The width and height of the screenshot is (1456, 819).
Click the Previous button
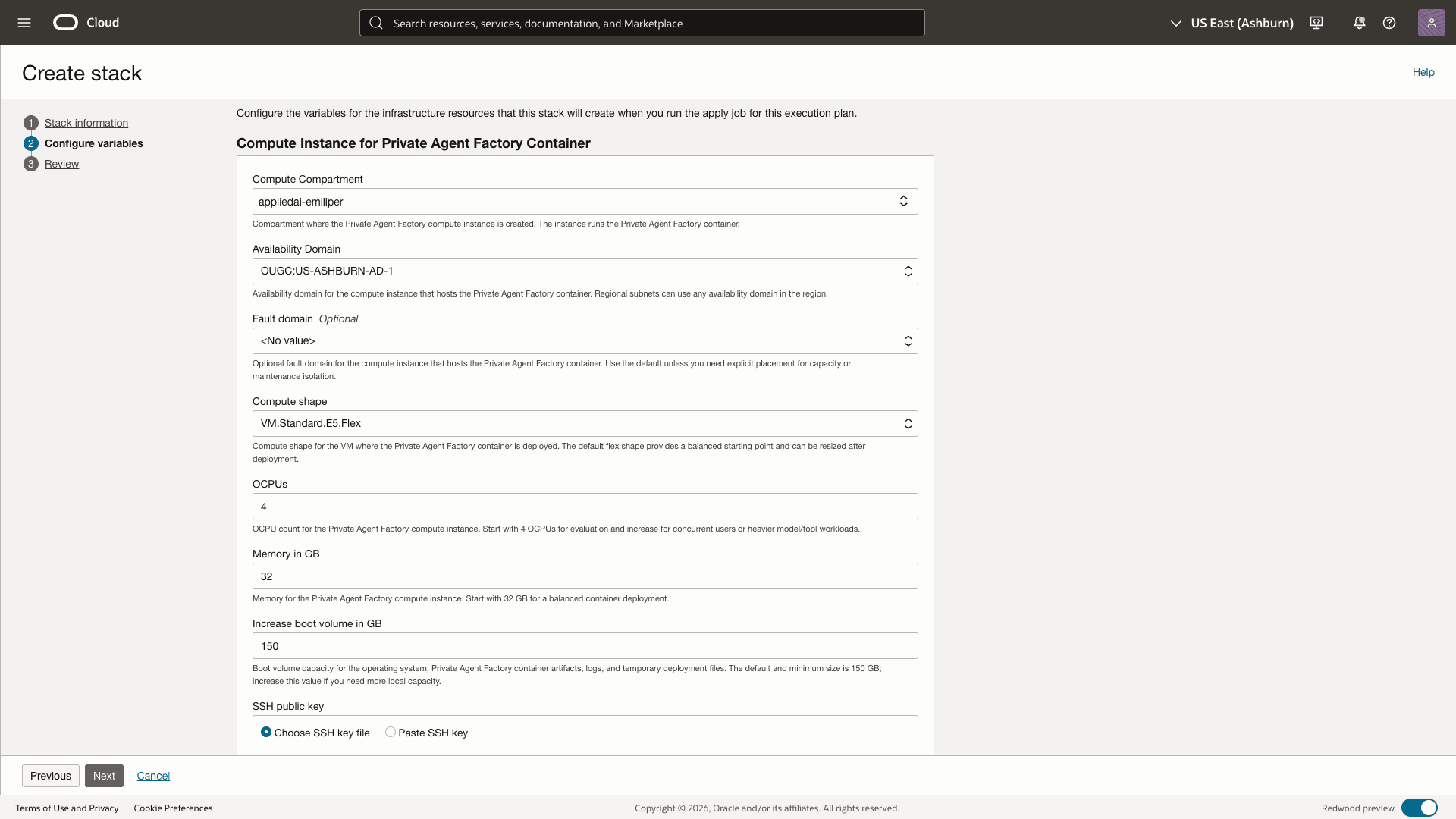click(x=51, y=776)
